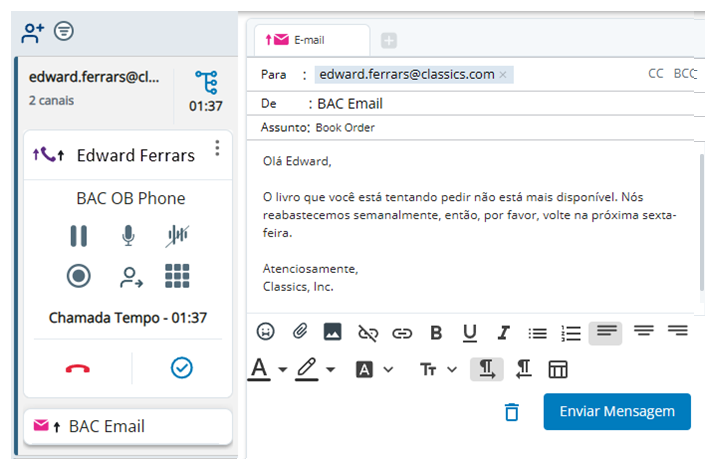Open the filter list icon

[64, 31]
